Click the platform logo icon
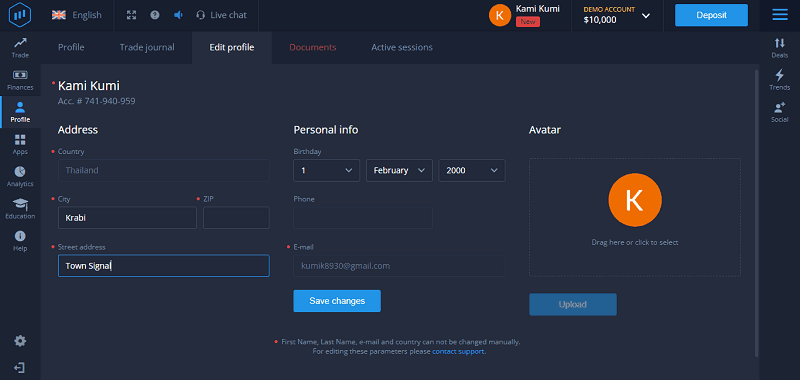Screen dimensions: 800x380 point(20,15)
